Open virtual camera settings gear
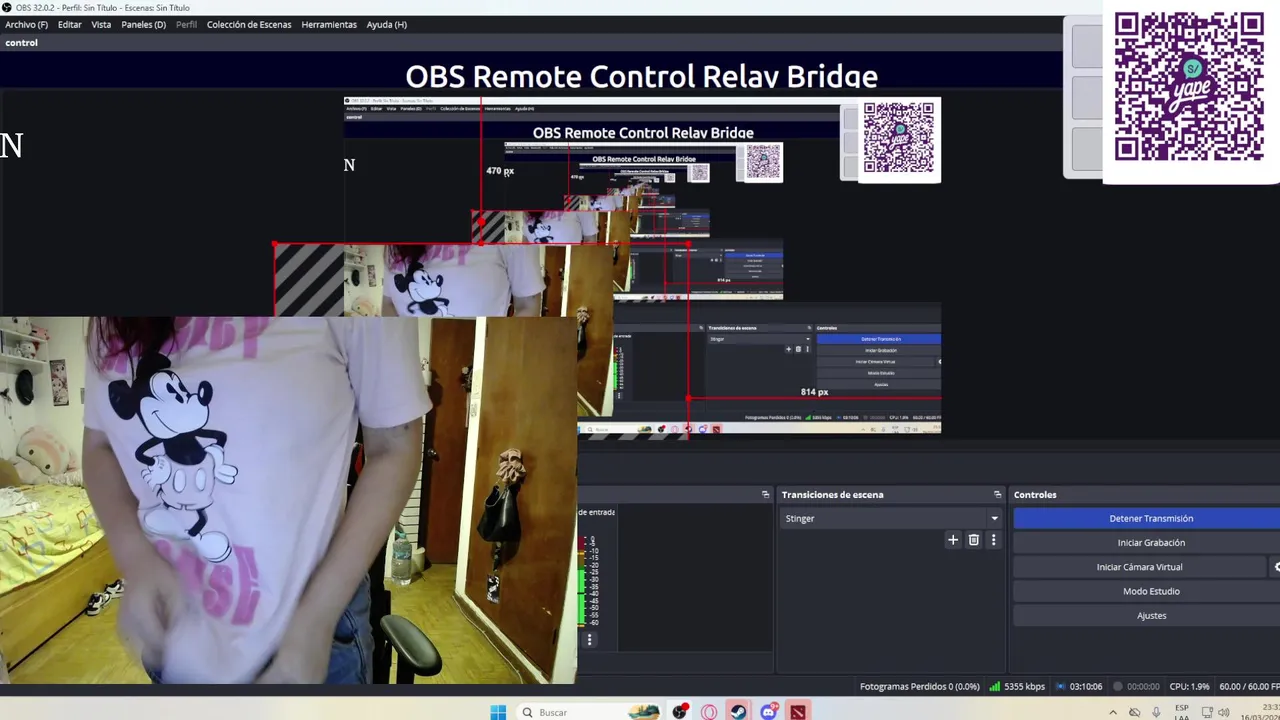The height and width of the screenshot is (720, 1280). click(x=1276, y=567)
